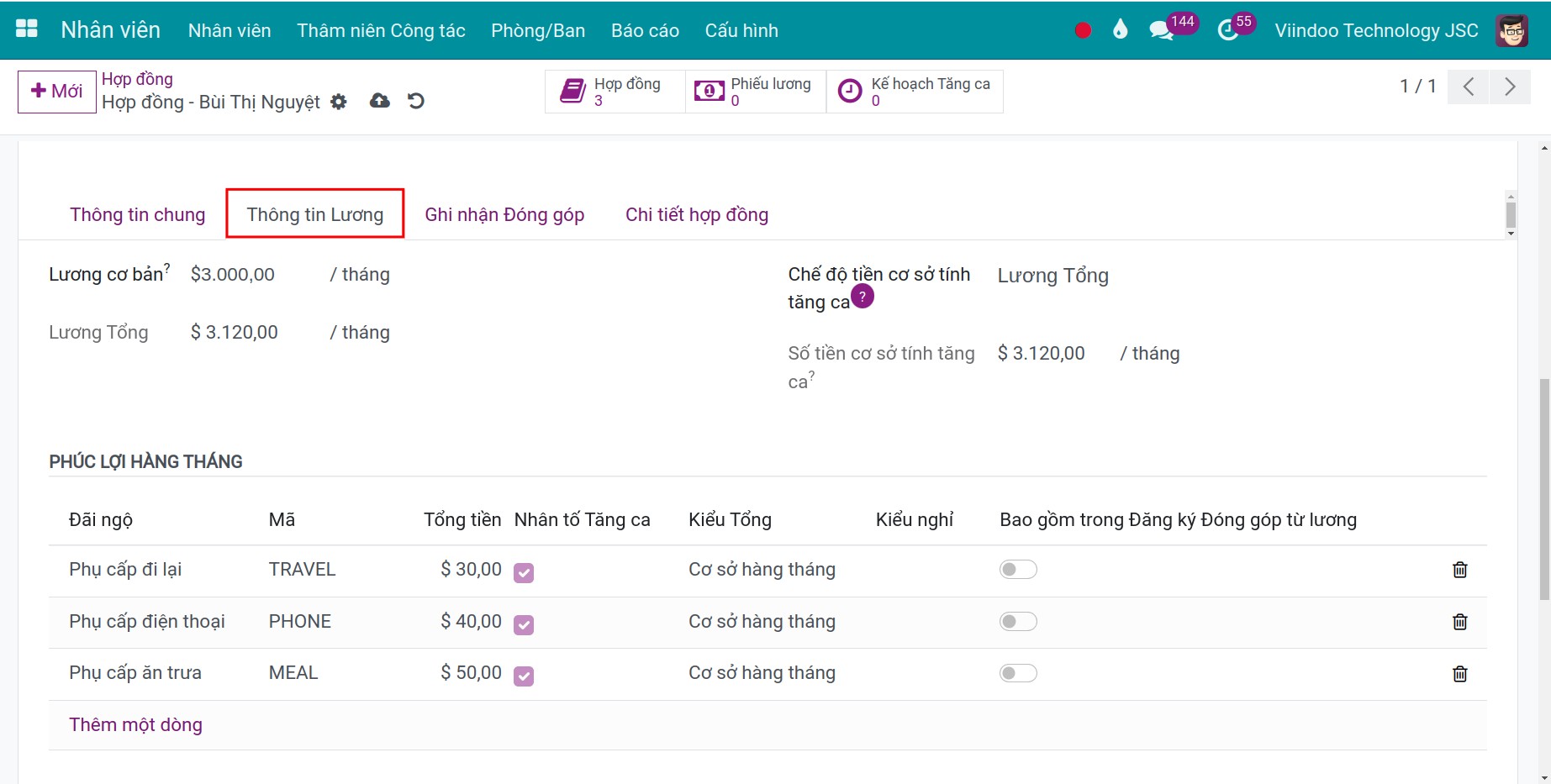The height and width of the screenshot is (784, 1551).
Task: Click Thêm một dòng to add line
Action: click(135, 724)
